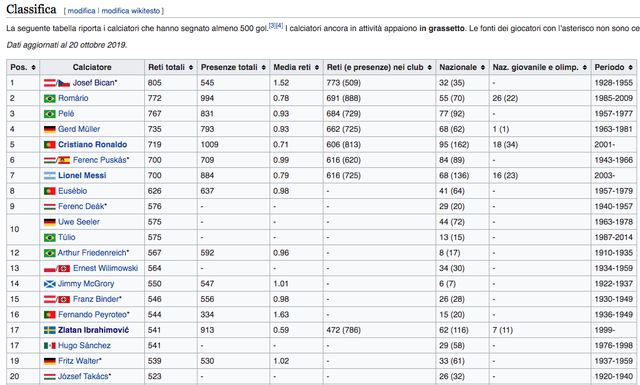This screenshot has width=640, height=385.
Task: Click the Brazil flag next to Pelé
Action: (x=49, y=114)
